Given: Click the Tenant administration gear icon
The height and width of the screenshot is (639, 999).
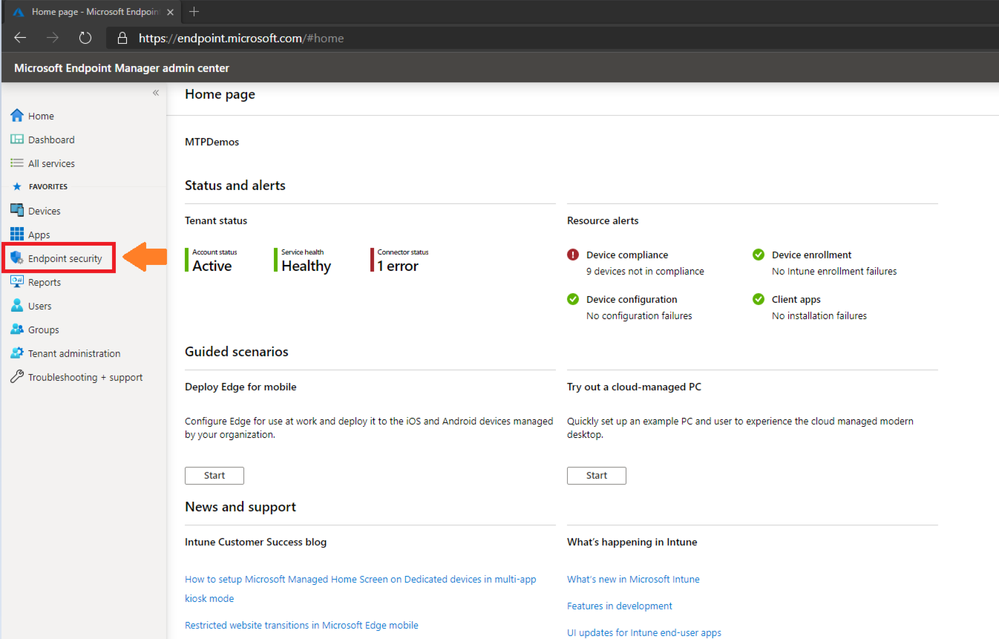Looking at the screenshot, I should 17,353.
